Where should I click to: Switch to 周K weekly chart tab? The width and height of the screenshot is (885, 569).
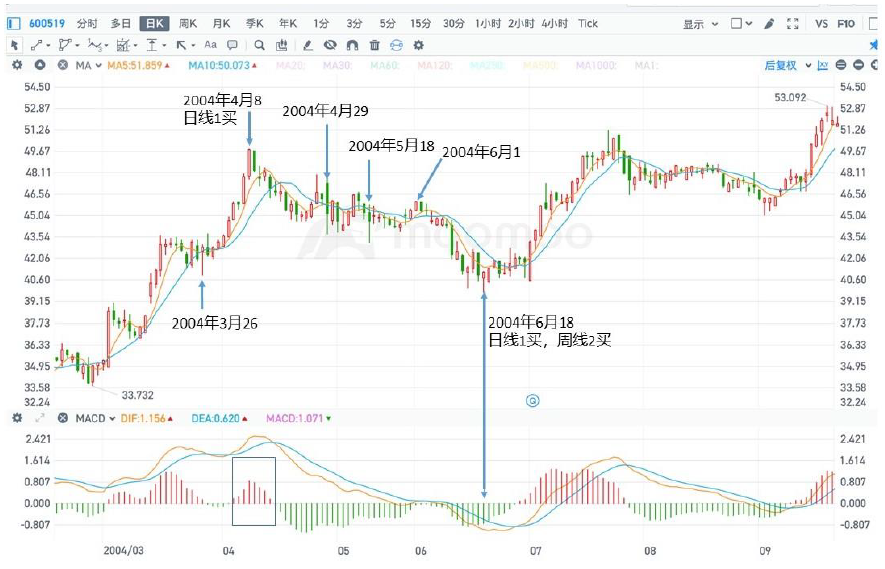187,23
